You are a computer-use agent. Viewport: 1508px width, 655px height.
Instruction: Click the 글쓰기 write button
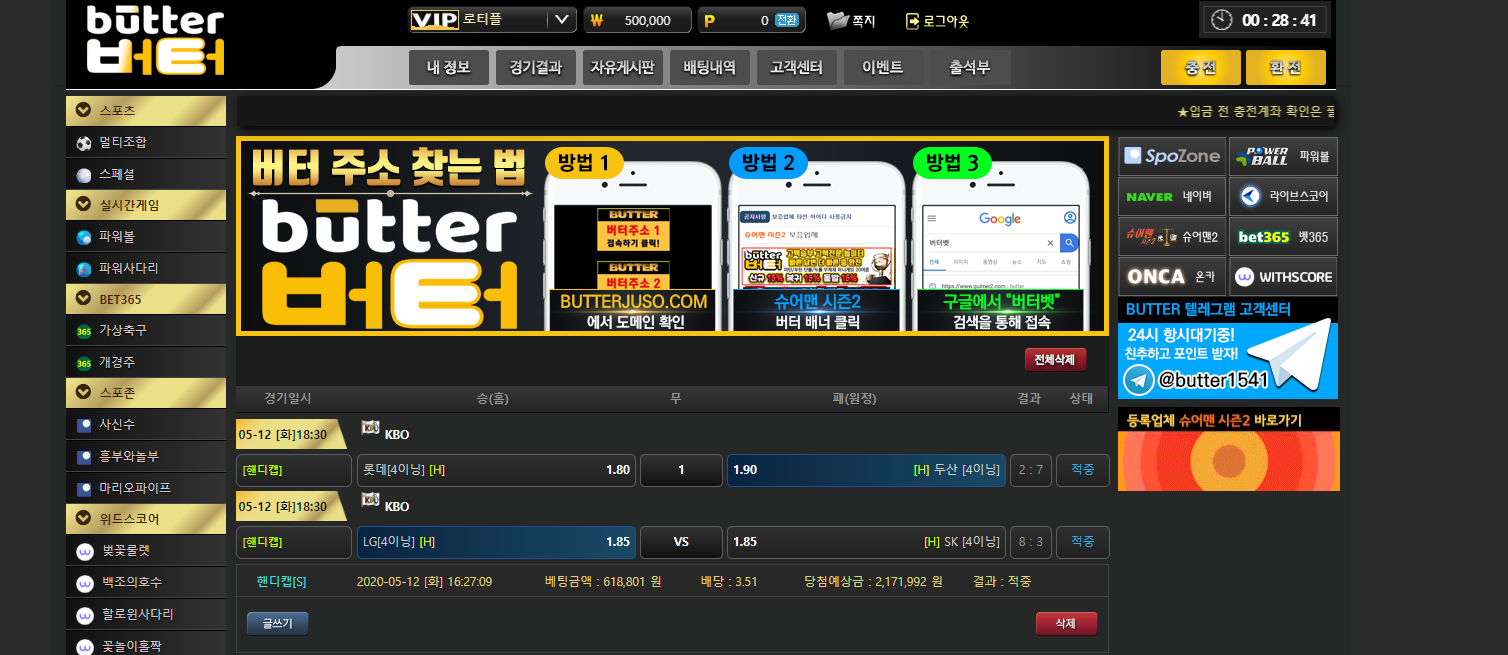click(277, 623)
